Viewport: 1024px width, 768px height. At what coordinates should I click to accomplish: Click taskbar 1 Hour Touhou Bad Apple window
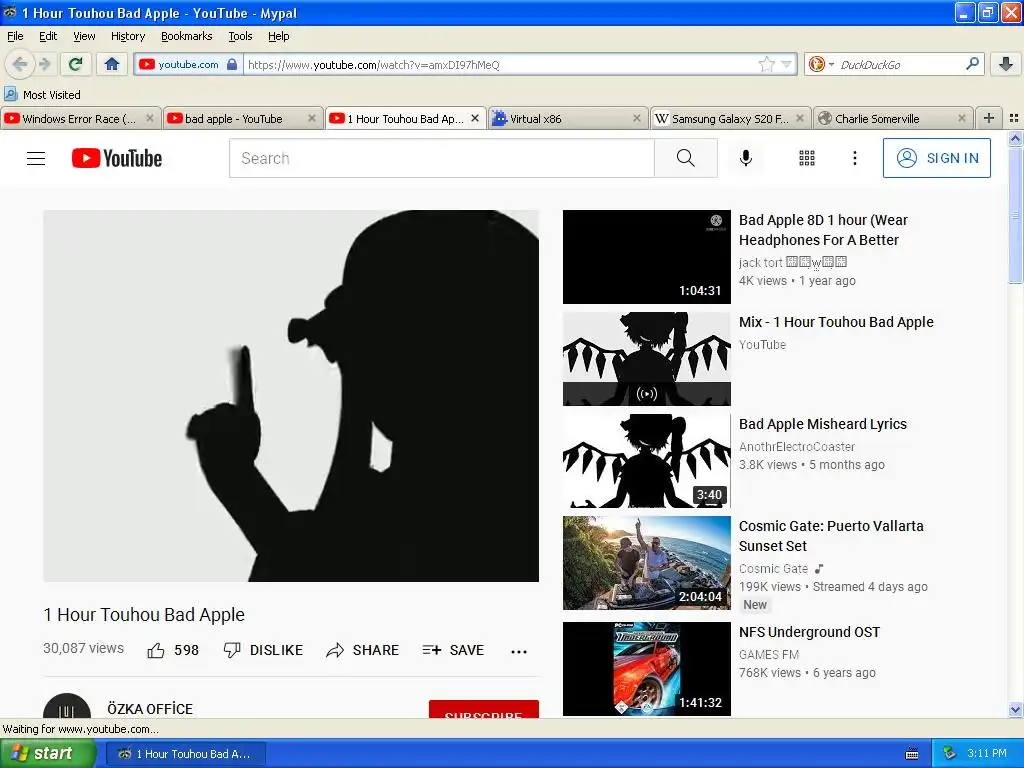pyautogui.click(x=185, y=754)
